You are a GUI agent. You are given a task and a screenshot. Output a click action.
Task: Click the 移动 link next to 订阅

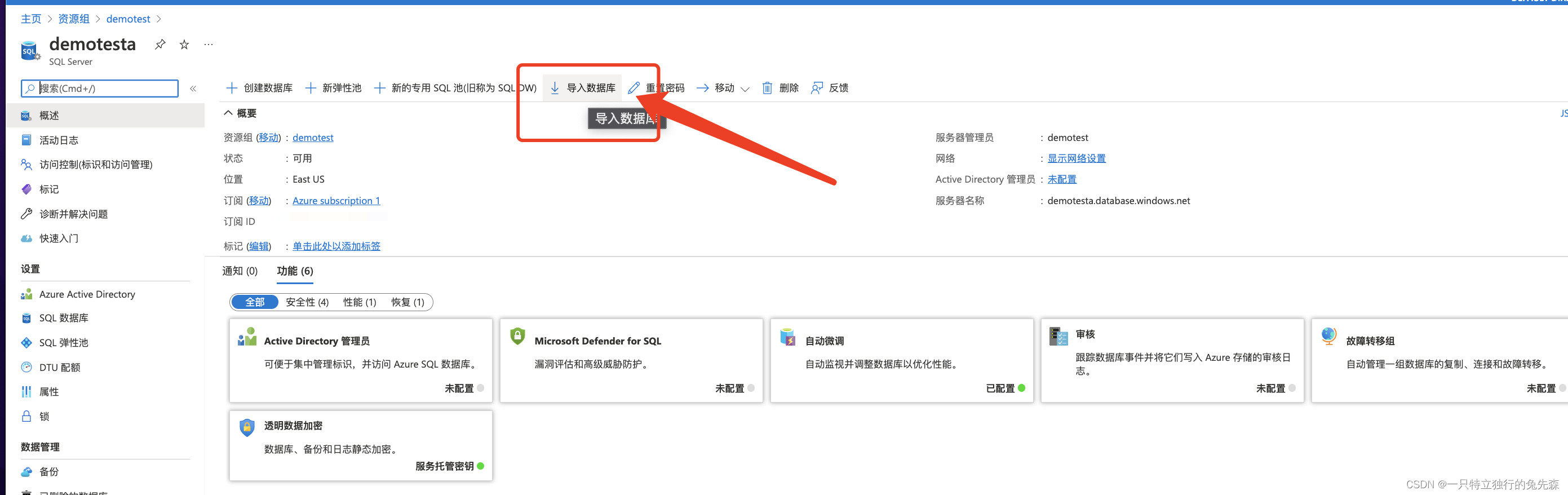259,200
